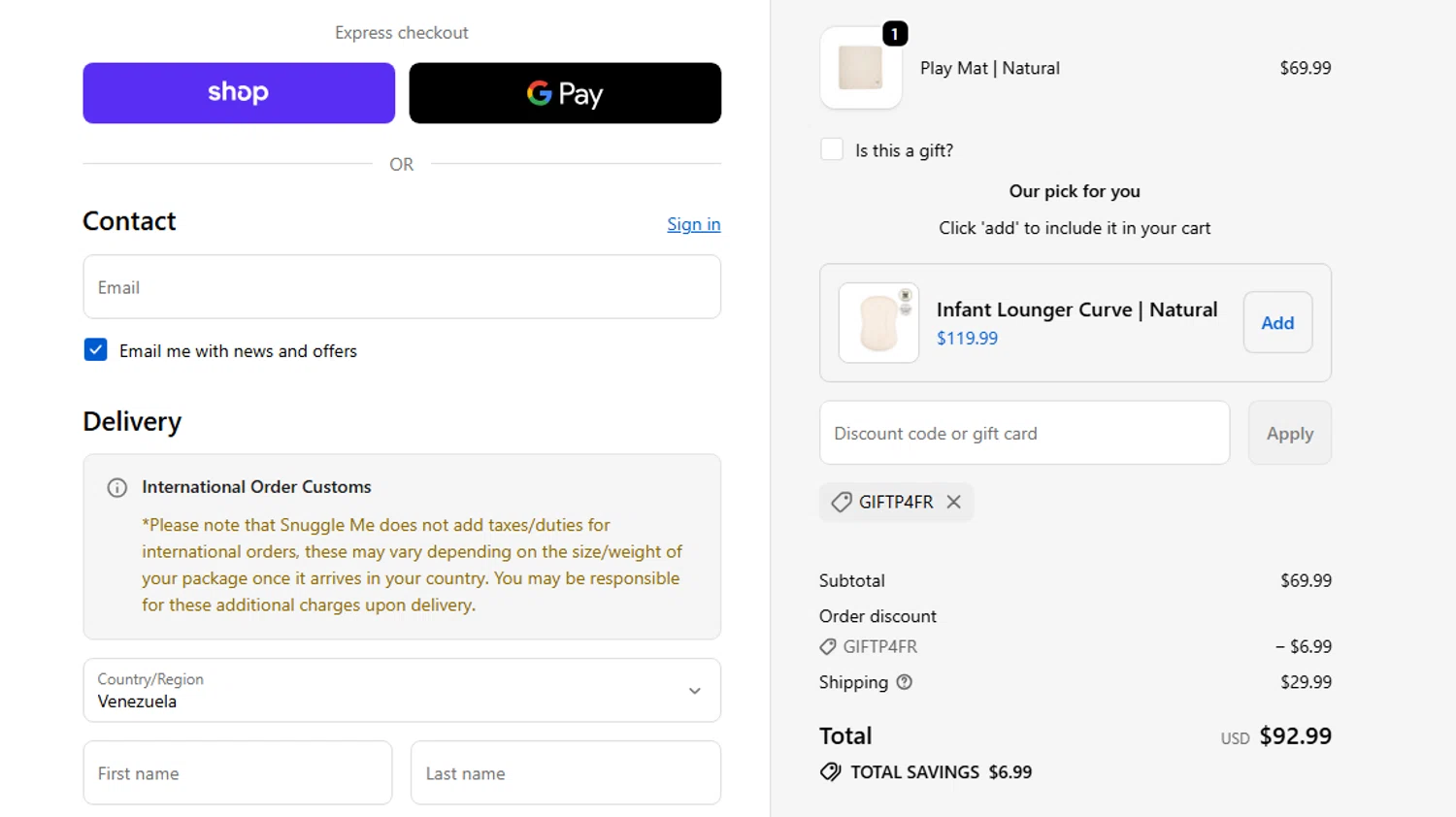The height and width of the screenshot is (817, 1456).
Task: Click the Discount code or gift card field
Action: pos(1025,433)
